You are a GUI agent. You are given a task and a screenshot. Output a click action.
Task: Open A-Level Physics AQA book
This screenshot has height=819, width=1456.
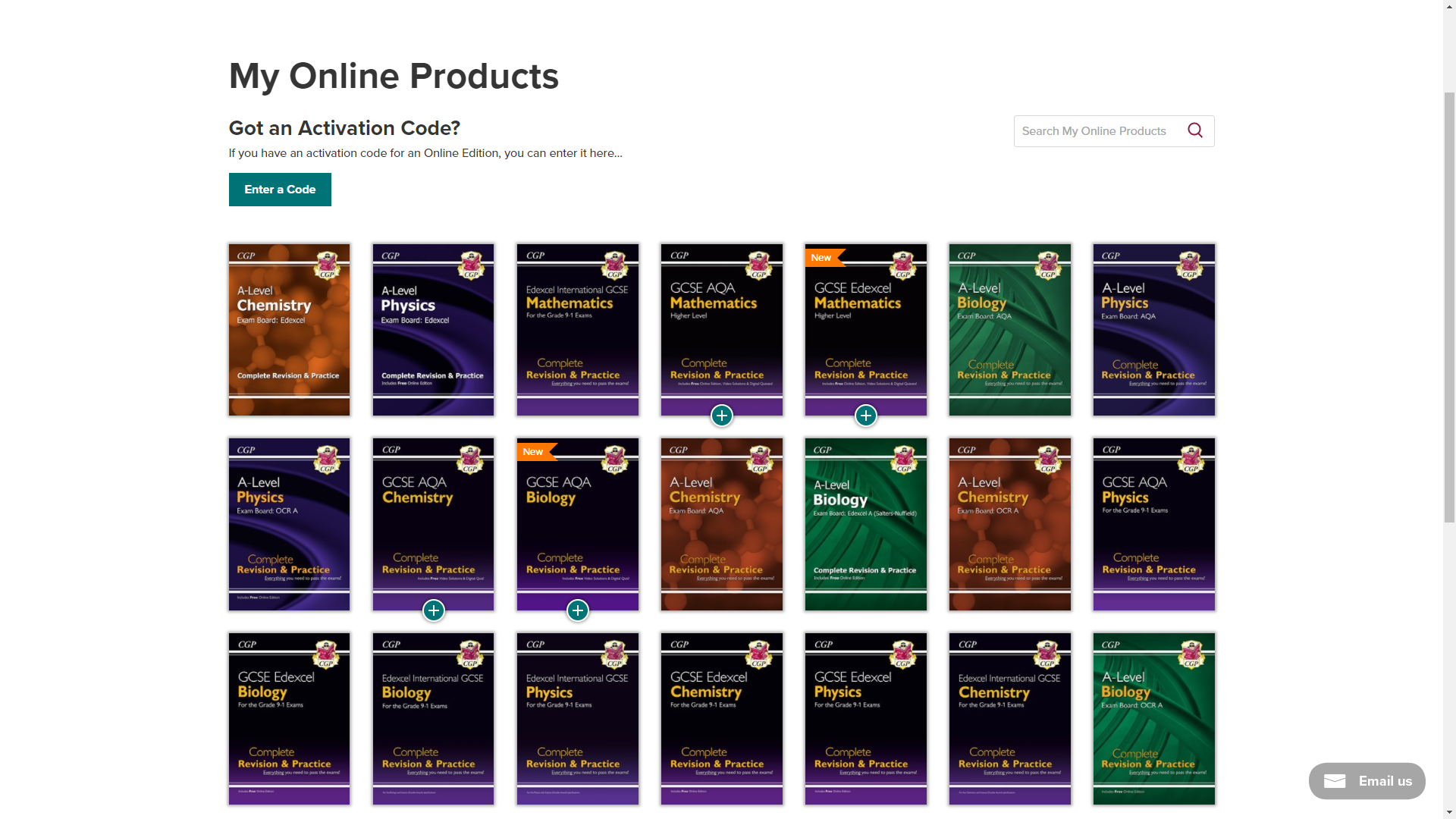(x=1154, y=330)
